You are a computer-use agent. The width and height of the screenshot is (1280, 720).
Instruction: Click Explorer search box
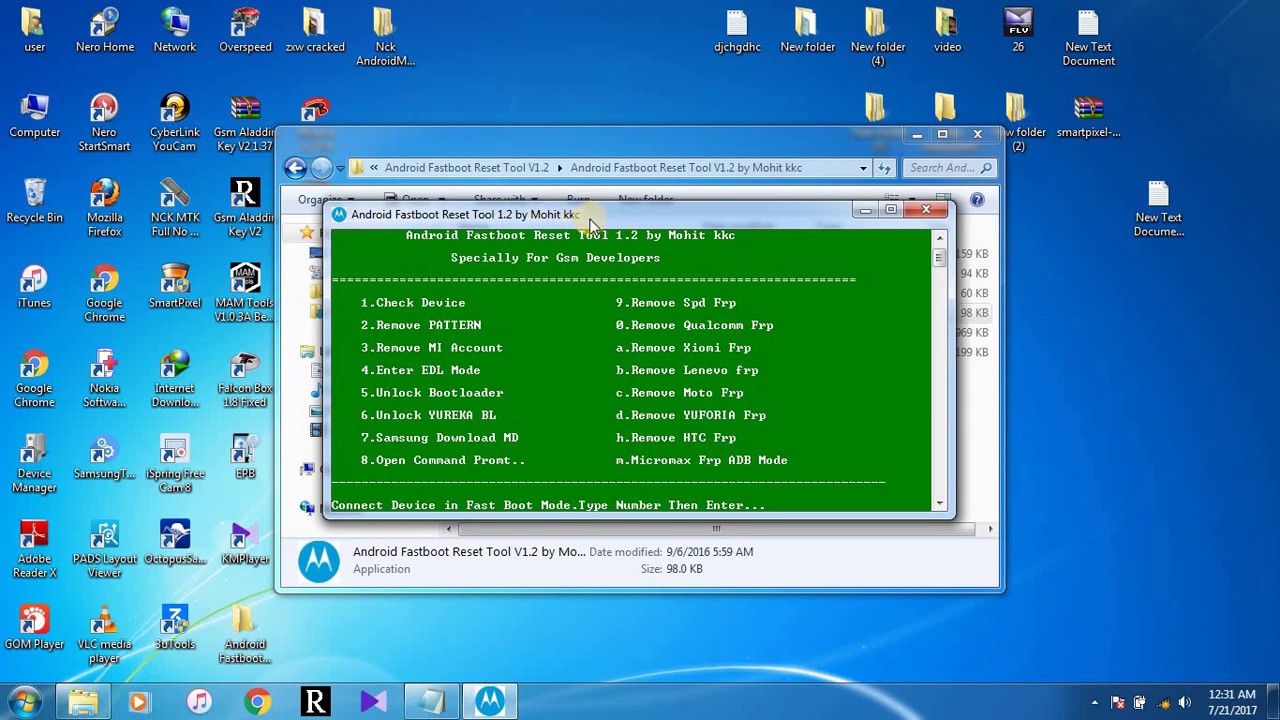click(x=949, y=168)
